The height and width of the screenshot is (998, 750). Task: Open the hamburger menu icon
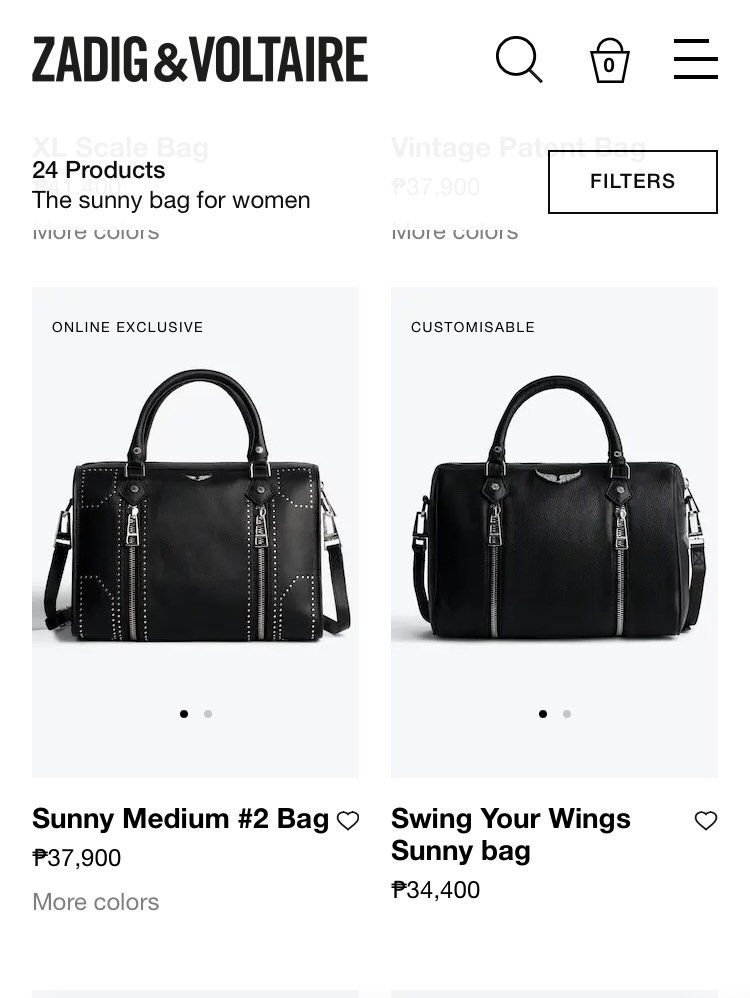696,59
